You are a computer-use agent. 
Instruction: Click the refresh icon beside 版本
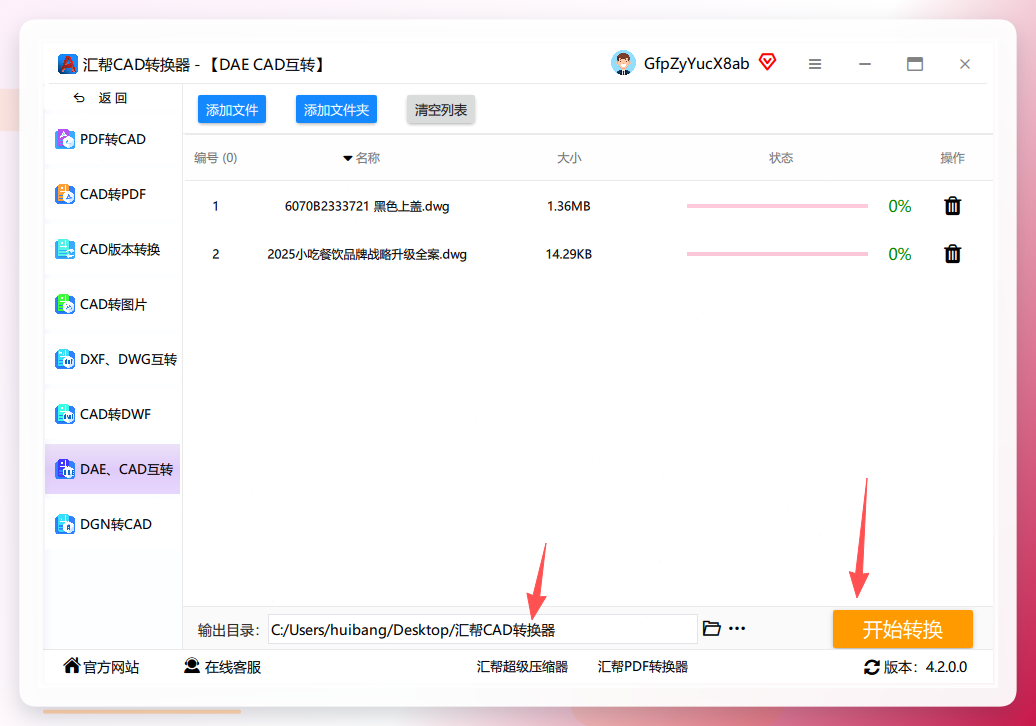(871, 667)
